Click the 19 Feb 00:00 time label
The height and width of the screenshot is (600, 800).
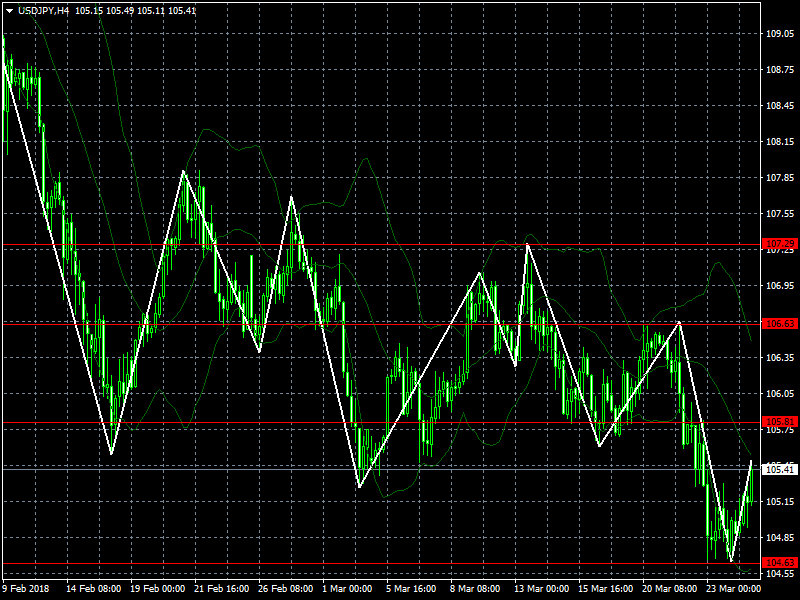pos(158,588)
